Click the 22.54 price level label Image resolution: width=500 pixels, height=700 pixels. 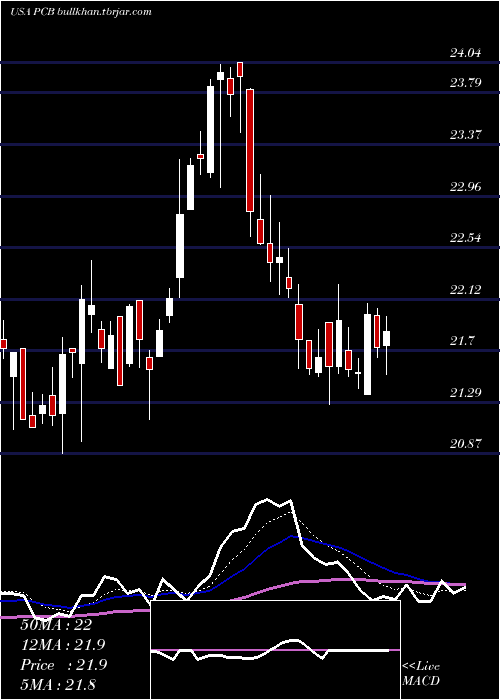point(466,237)
